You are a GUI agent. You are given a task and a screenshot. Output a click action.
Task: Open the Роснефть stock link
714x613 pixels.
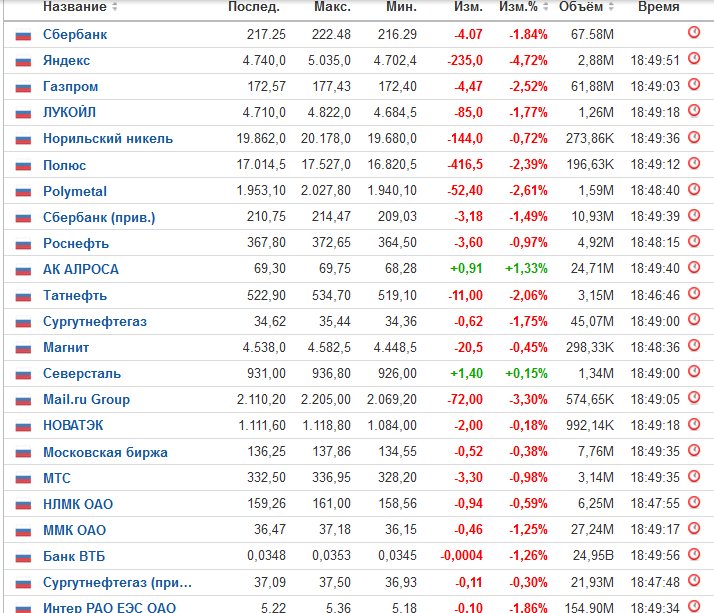pos(76,244)
